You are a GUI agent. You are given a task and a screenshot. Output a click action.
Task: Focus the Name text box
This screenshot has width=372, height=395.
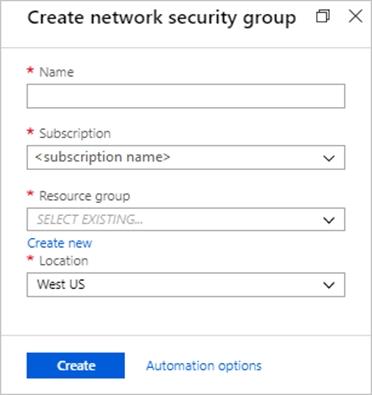coord(186,96)
